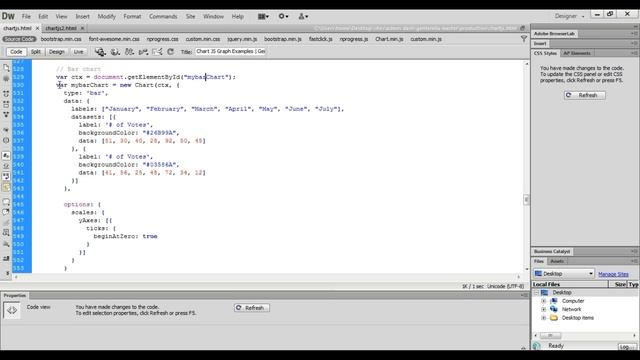
Task: Switch to Split view
Action: (36, 52)
